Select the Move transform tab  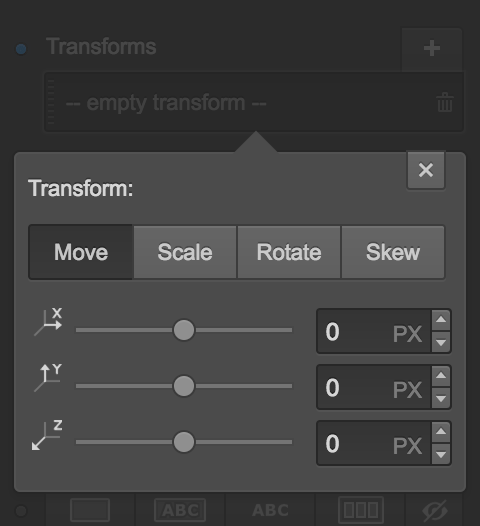(x=81, y=252)
